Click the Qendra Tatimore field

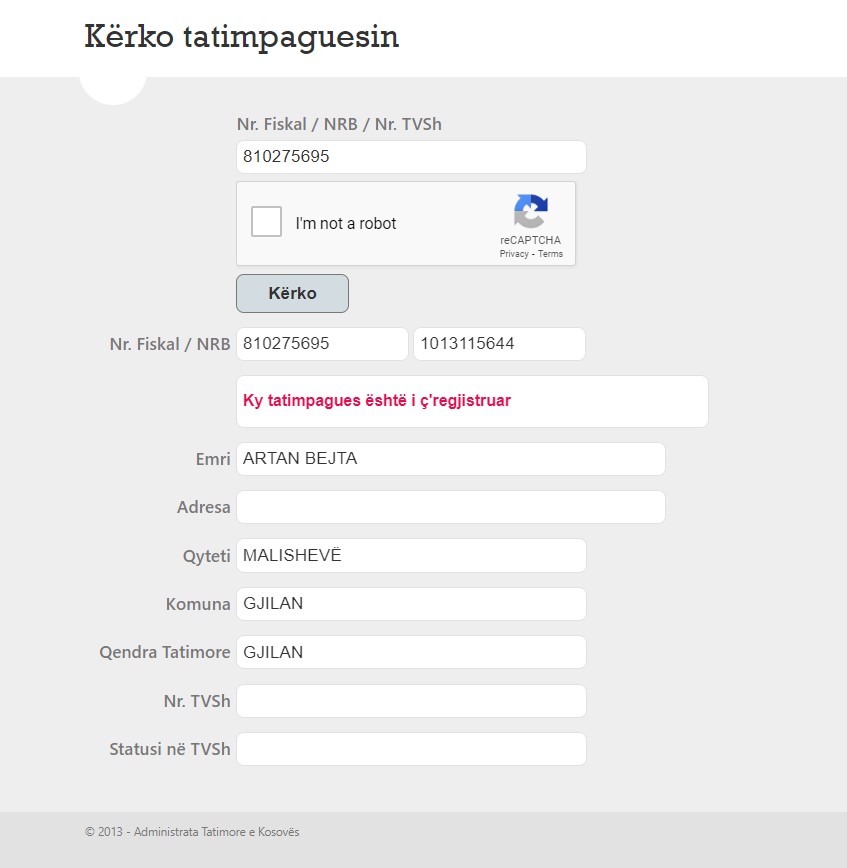pos(411,652)
